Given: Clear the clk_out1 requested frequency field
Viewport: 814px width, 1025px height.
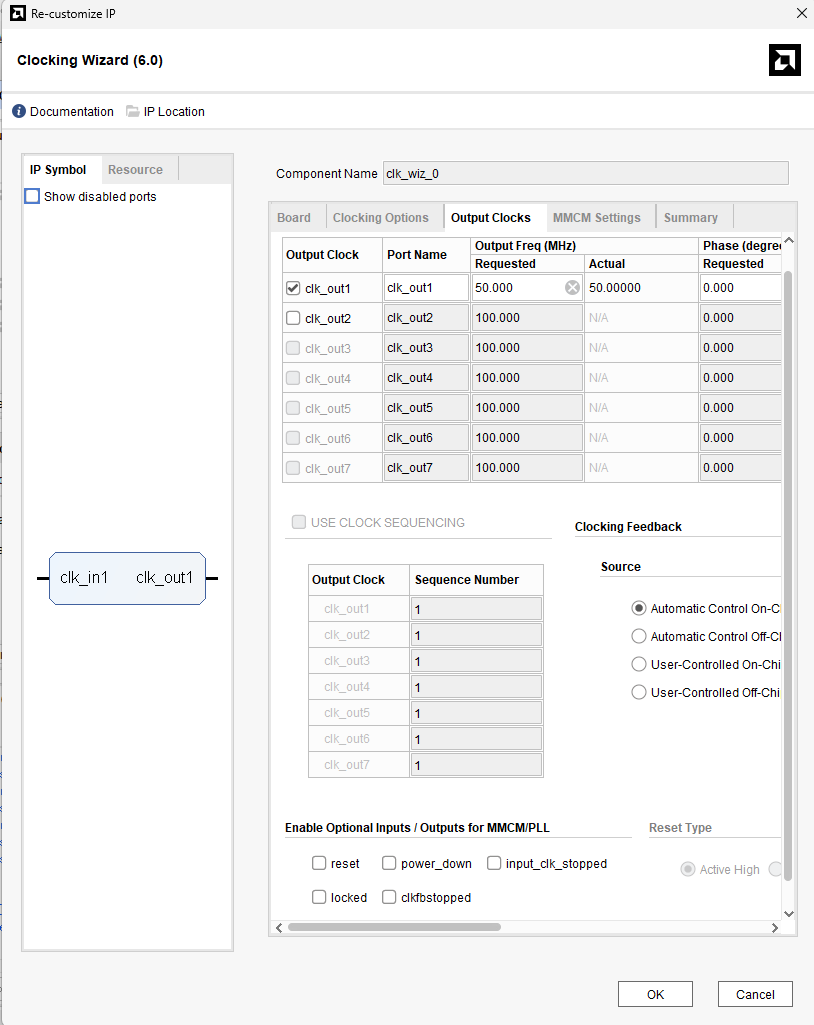Looking at the screenshot, I should point(572,288).
